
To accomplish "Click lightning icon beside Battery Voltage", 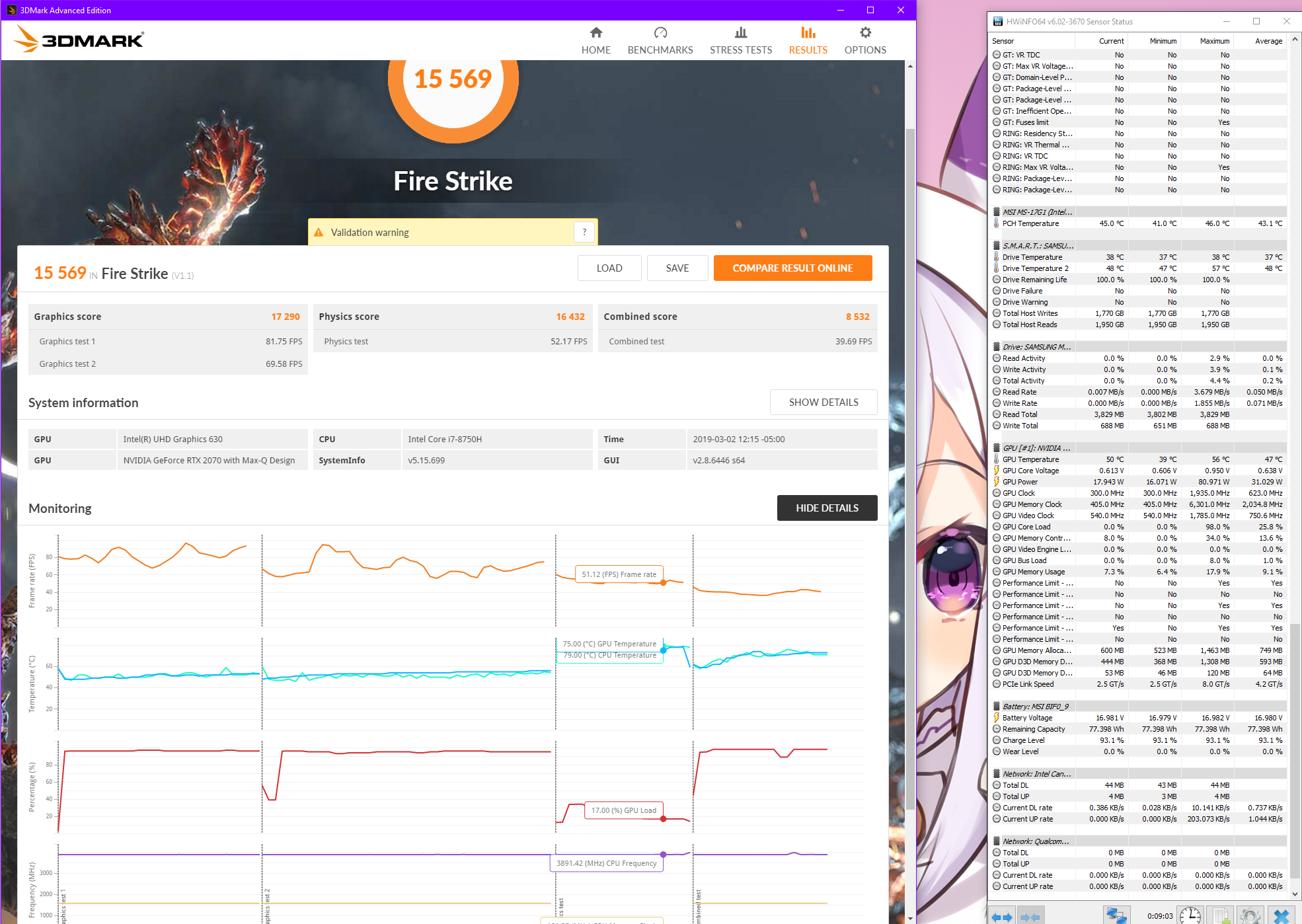I will point(997,718).
